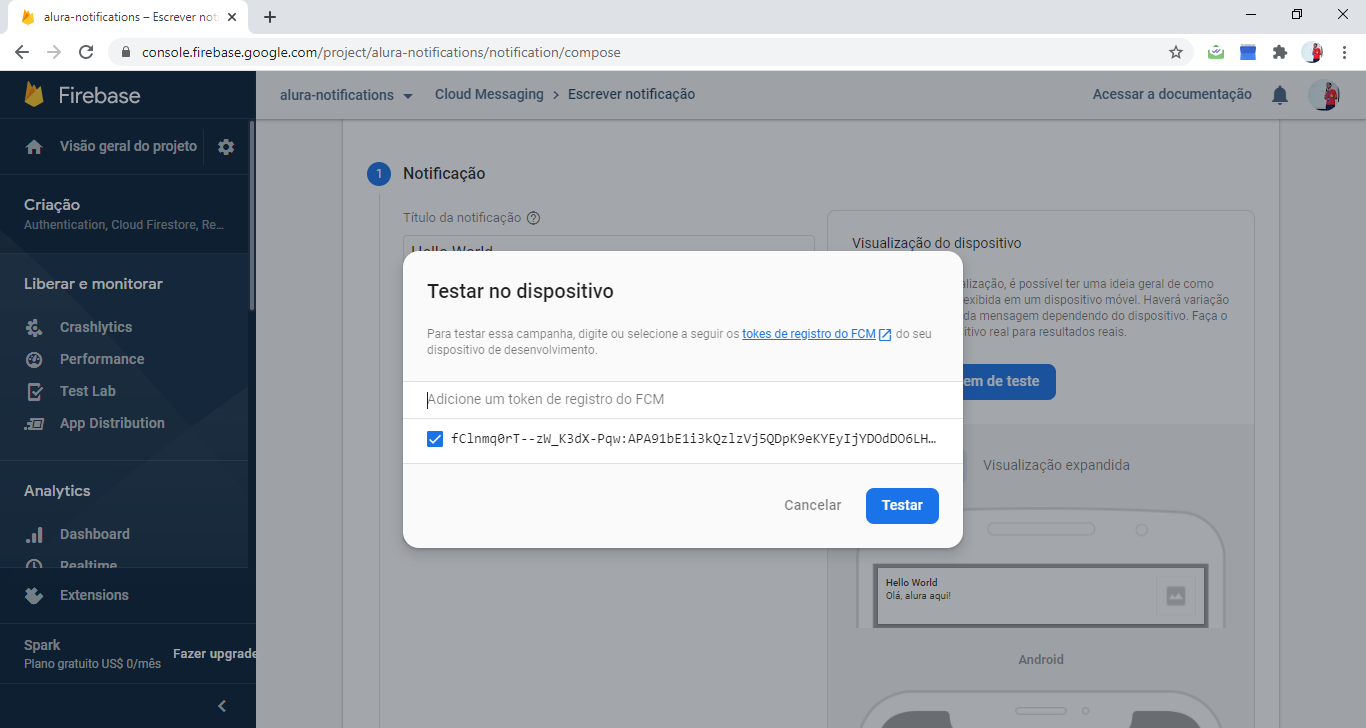Open Crashlytics from the sidebar

(35, 327)
